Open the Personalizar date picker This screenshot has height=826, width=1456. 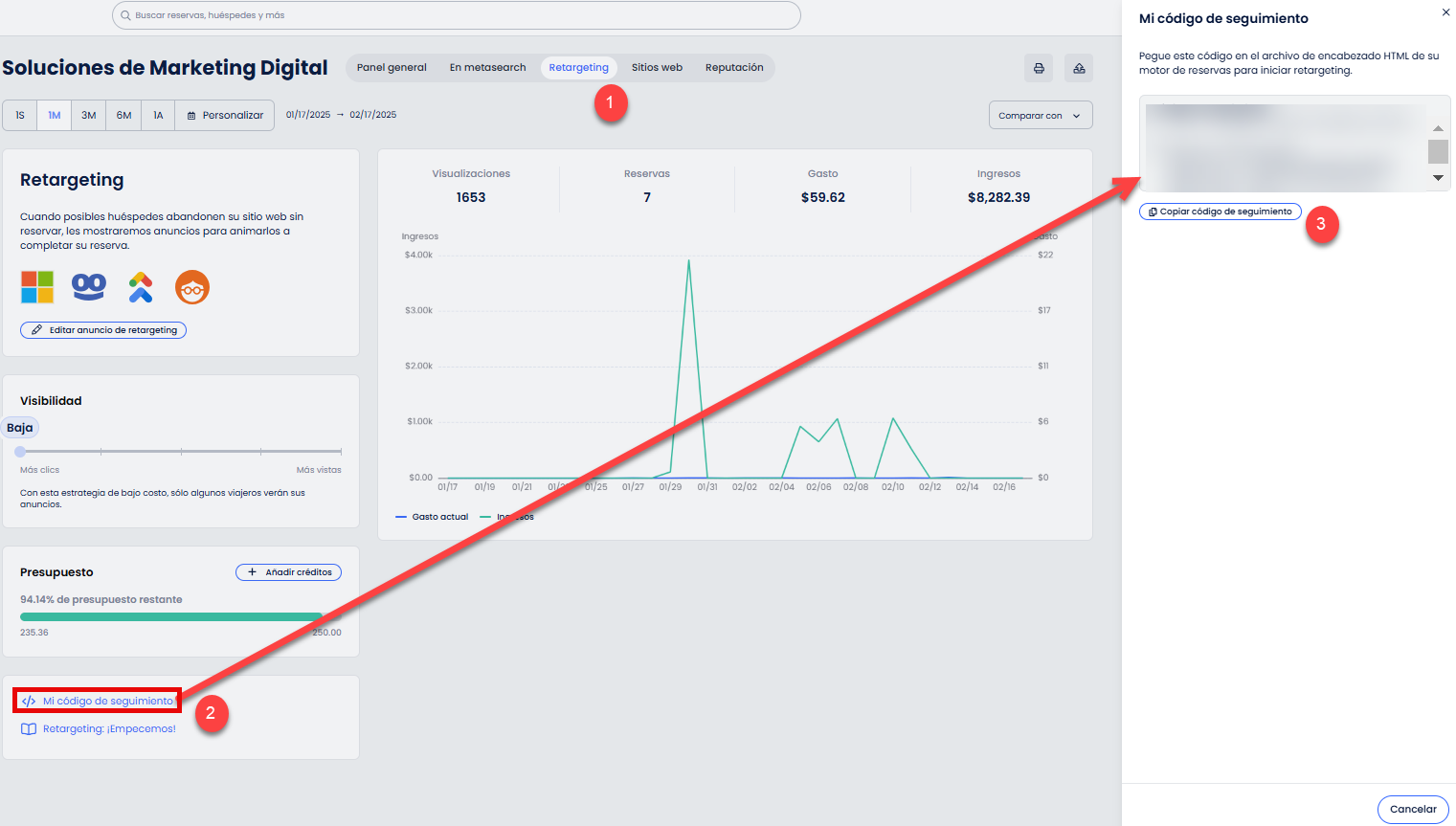click(225, 115)
